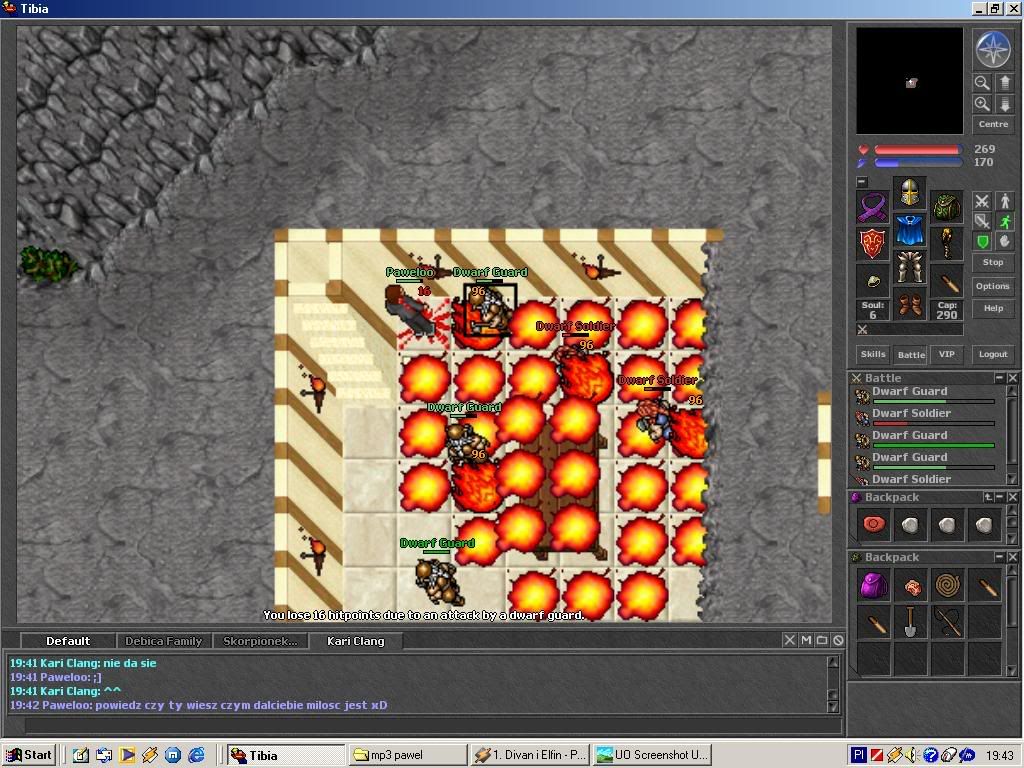Close the Battle panel
Screen dimensions: 1024x768
coord(1012,378)
